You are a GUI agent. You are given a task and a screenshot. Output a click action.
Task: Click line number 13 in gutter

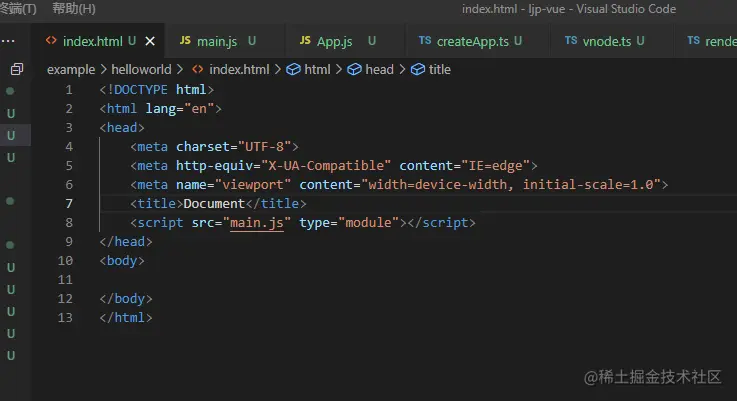coord(65,318)
